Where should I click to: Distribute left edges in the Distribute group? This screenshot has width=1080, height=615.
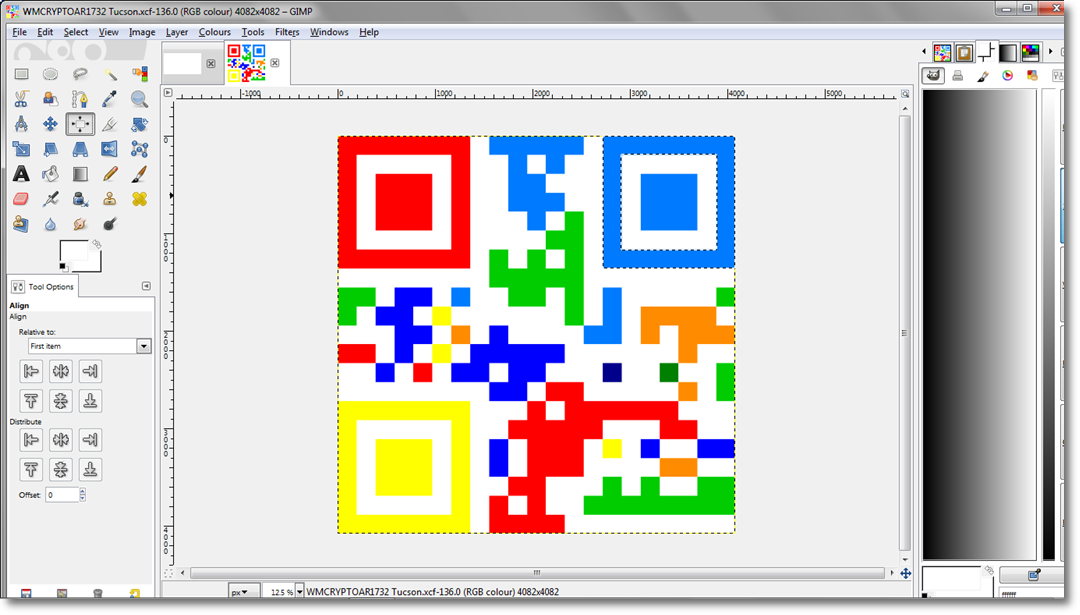click(x=31, y=439)
